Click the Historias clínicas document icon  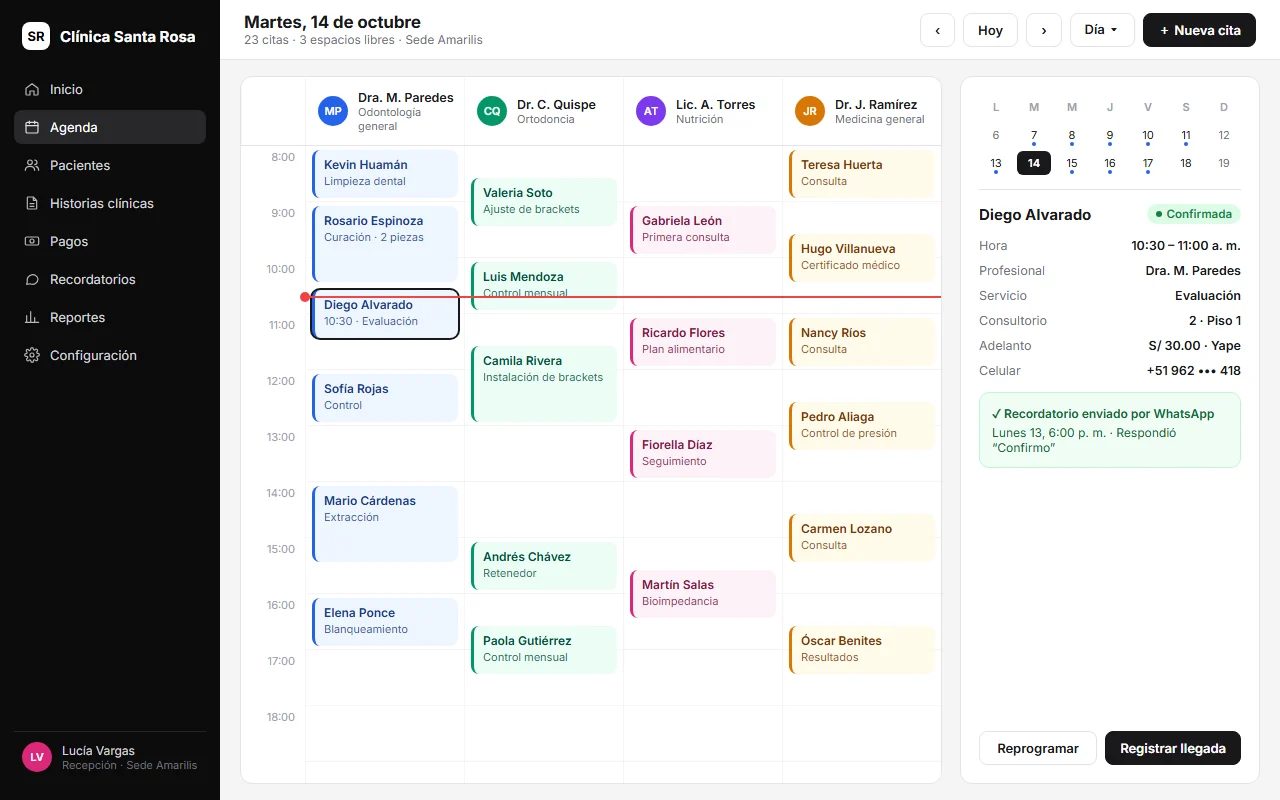tap(32, 203)
